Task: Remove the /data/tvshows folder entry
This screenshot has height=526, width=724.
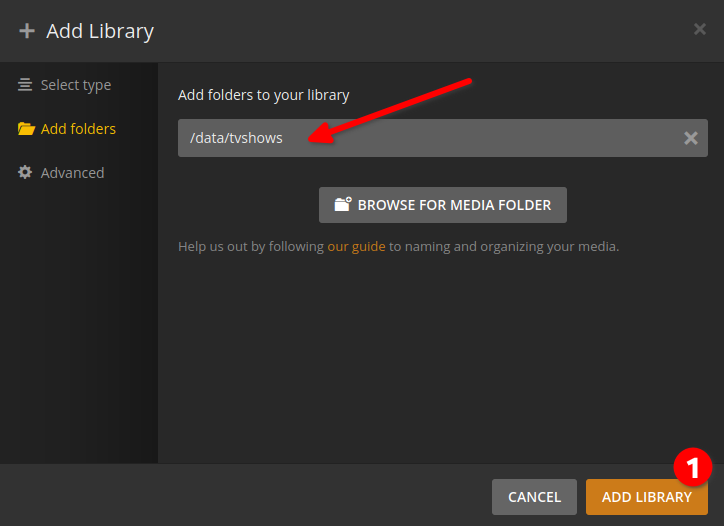Action: pos(691,138)
